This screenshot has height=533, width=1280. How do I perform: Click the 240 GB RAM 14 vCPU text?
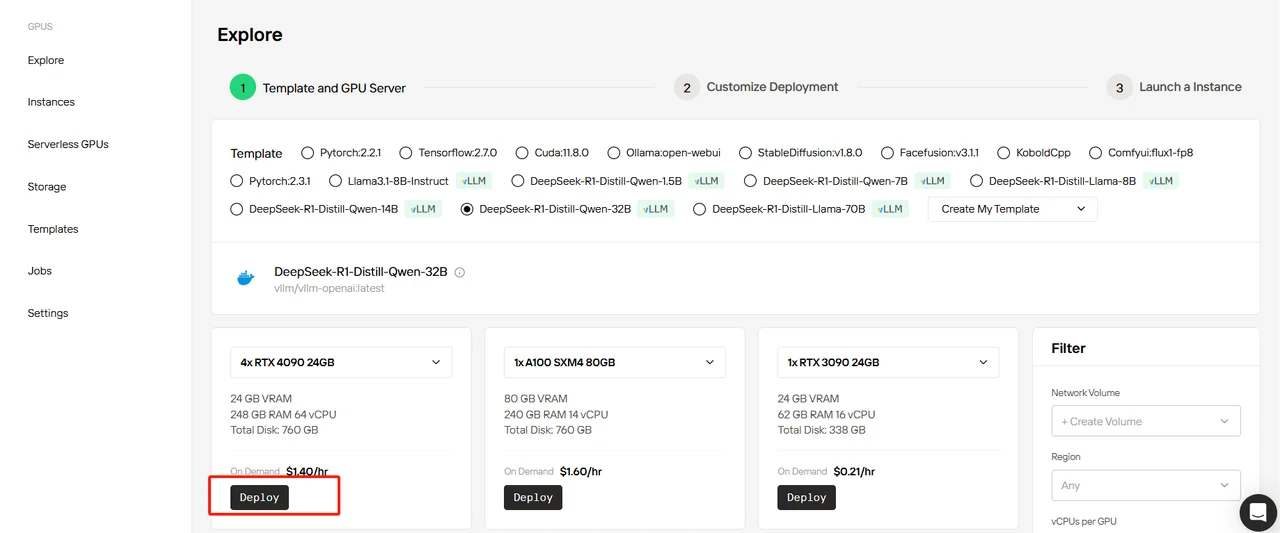coord(556,414)
